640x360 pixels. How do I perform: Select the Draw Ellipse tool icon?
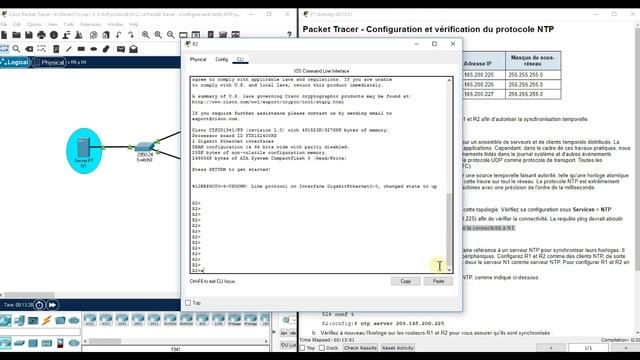[93, 49]
